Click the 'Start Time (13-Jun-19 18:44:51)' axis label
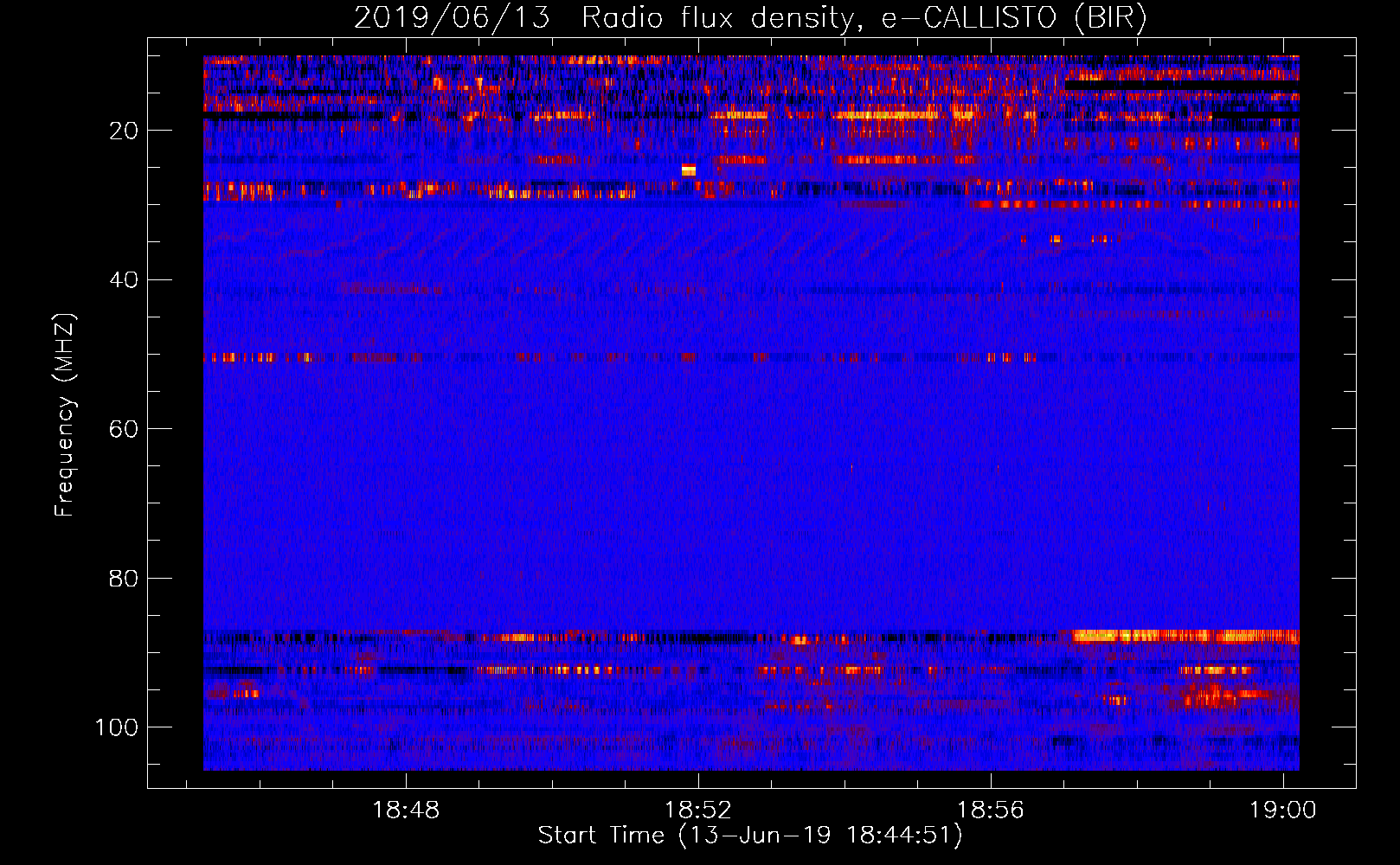Image resolution: width=1400 pixels, height=865 pixels. (x=750, y=836)
